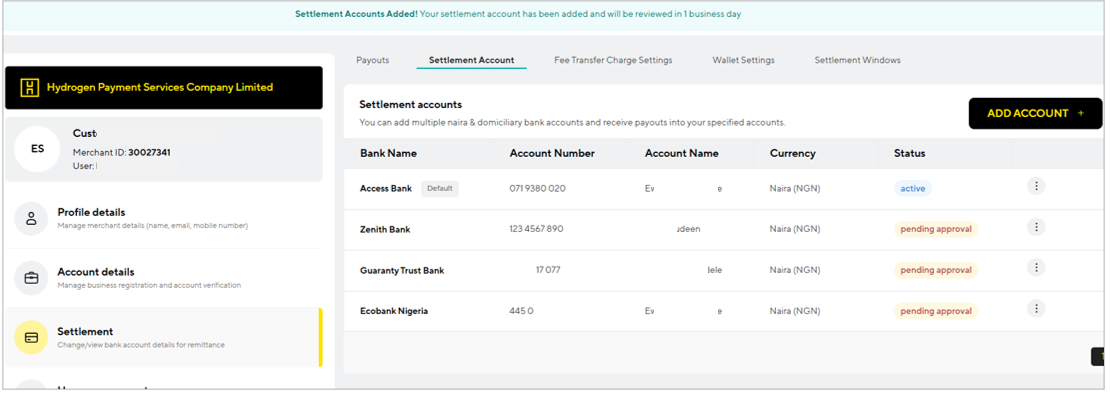Open three-dot menu for Ecobank Nigeria row
This screenshot has width=1110, height=393.
[1036, 309]
